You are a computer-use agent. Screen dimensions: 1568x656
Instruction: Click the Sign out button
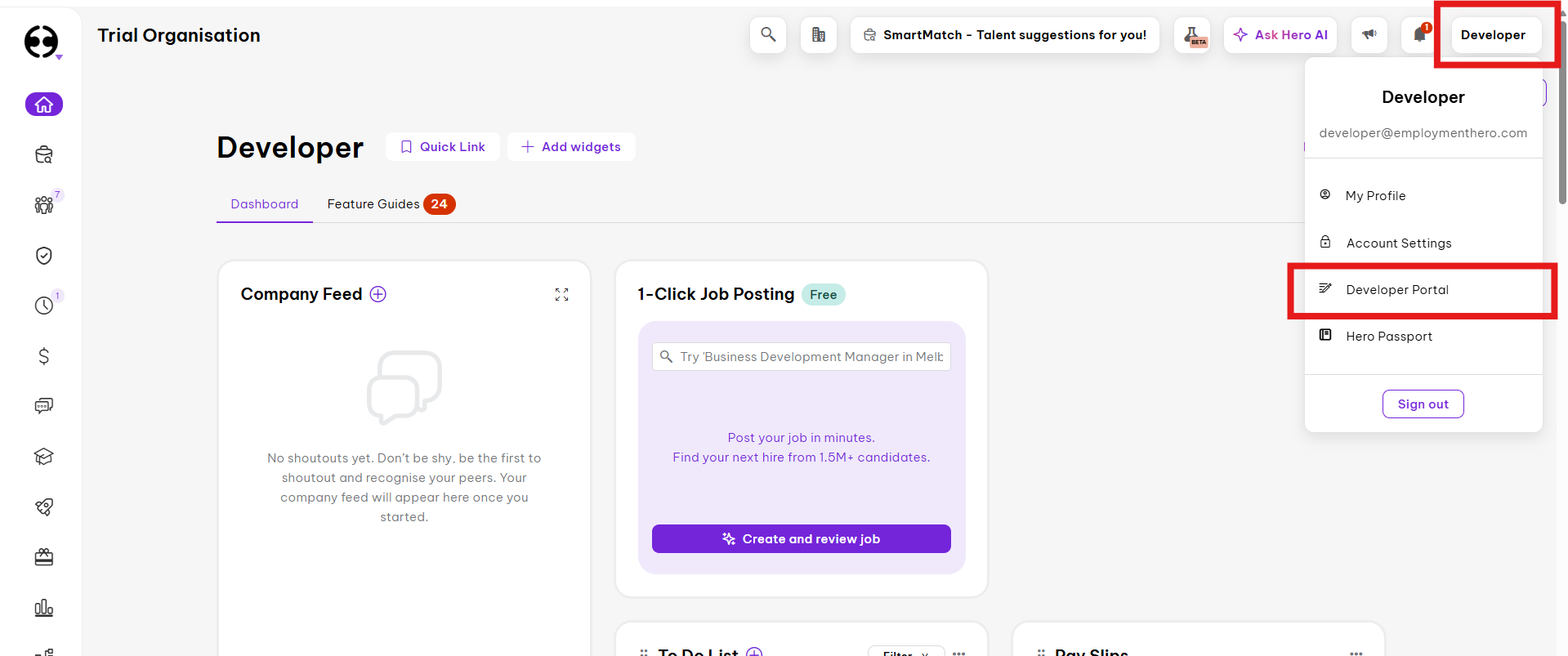click(1423, 404)
